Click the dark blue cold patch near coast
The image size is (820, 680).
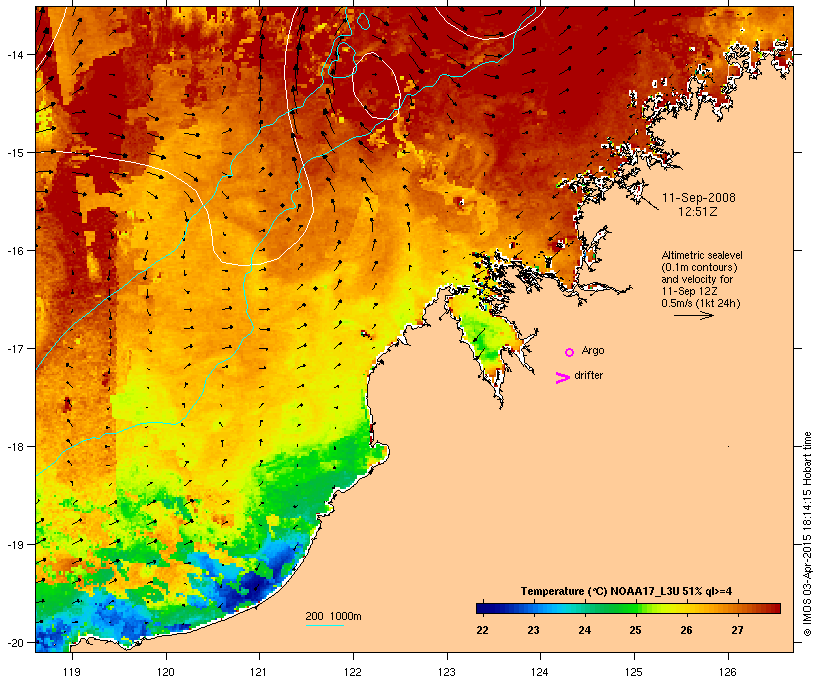click(252, 586)
